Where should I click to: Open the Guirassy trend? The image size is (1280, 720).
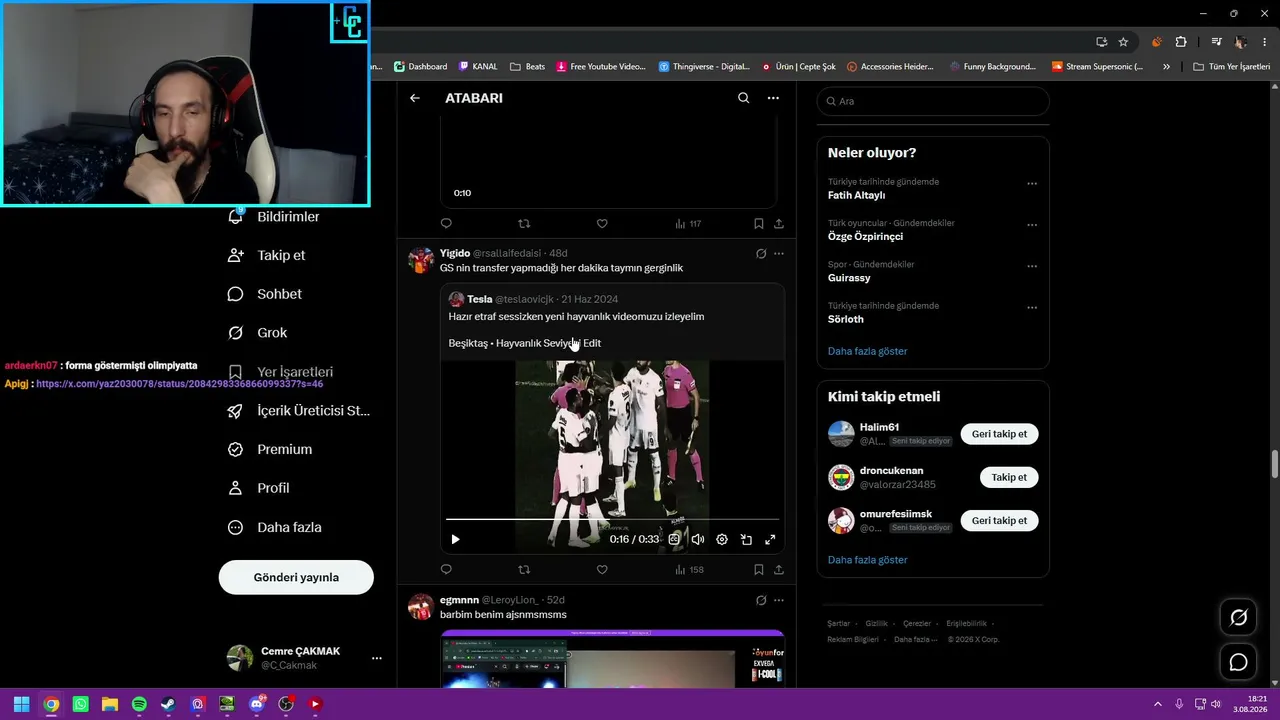click(x=849, y=278)
